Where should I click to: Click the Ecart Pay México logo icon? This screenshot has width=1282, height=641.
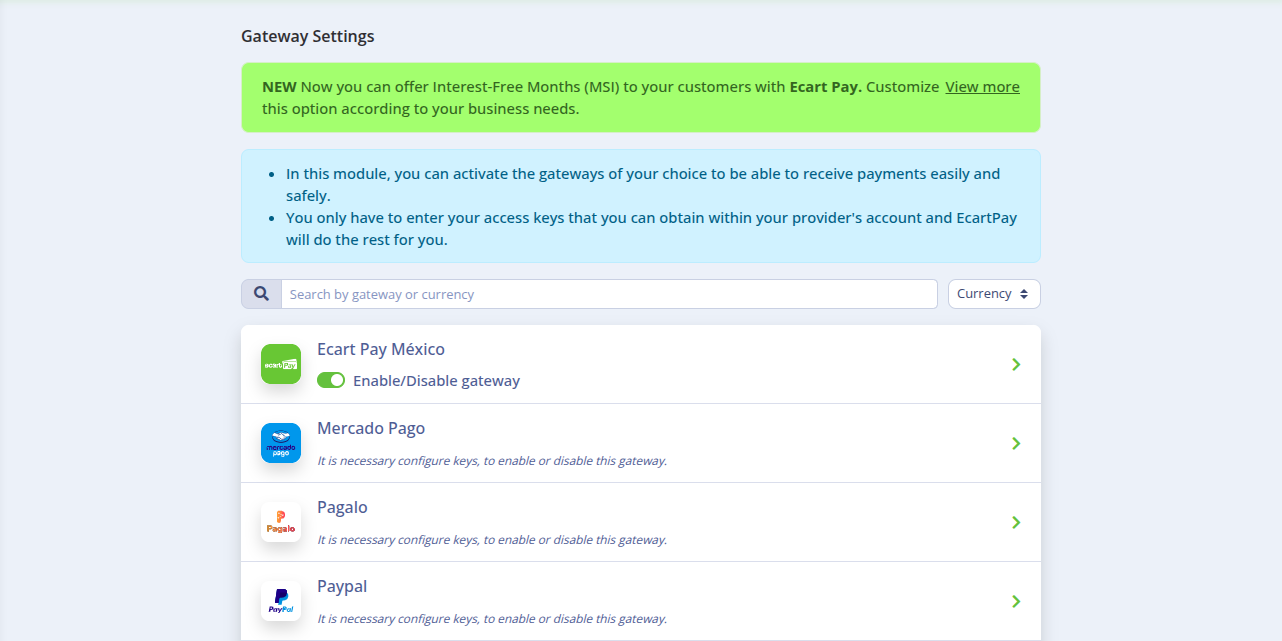[281, 364]
